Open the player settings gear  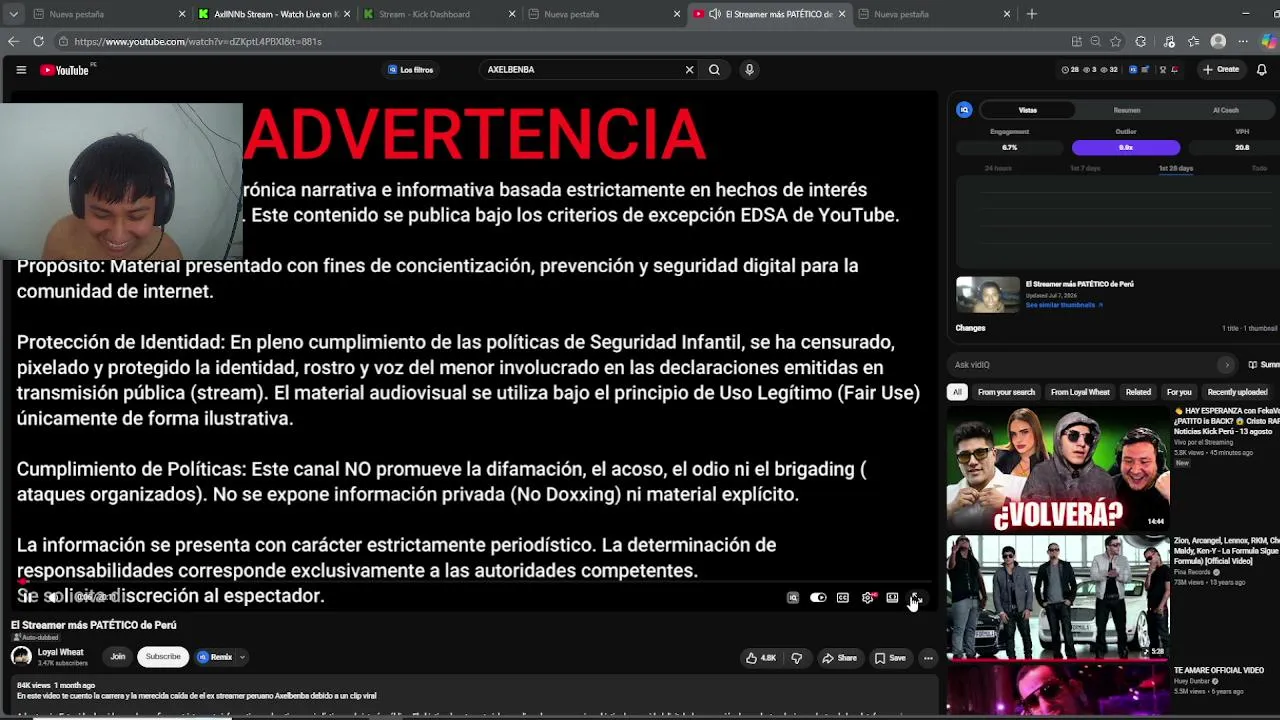click(867, 598)
